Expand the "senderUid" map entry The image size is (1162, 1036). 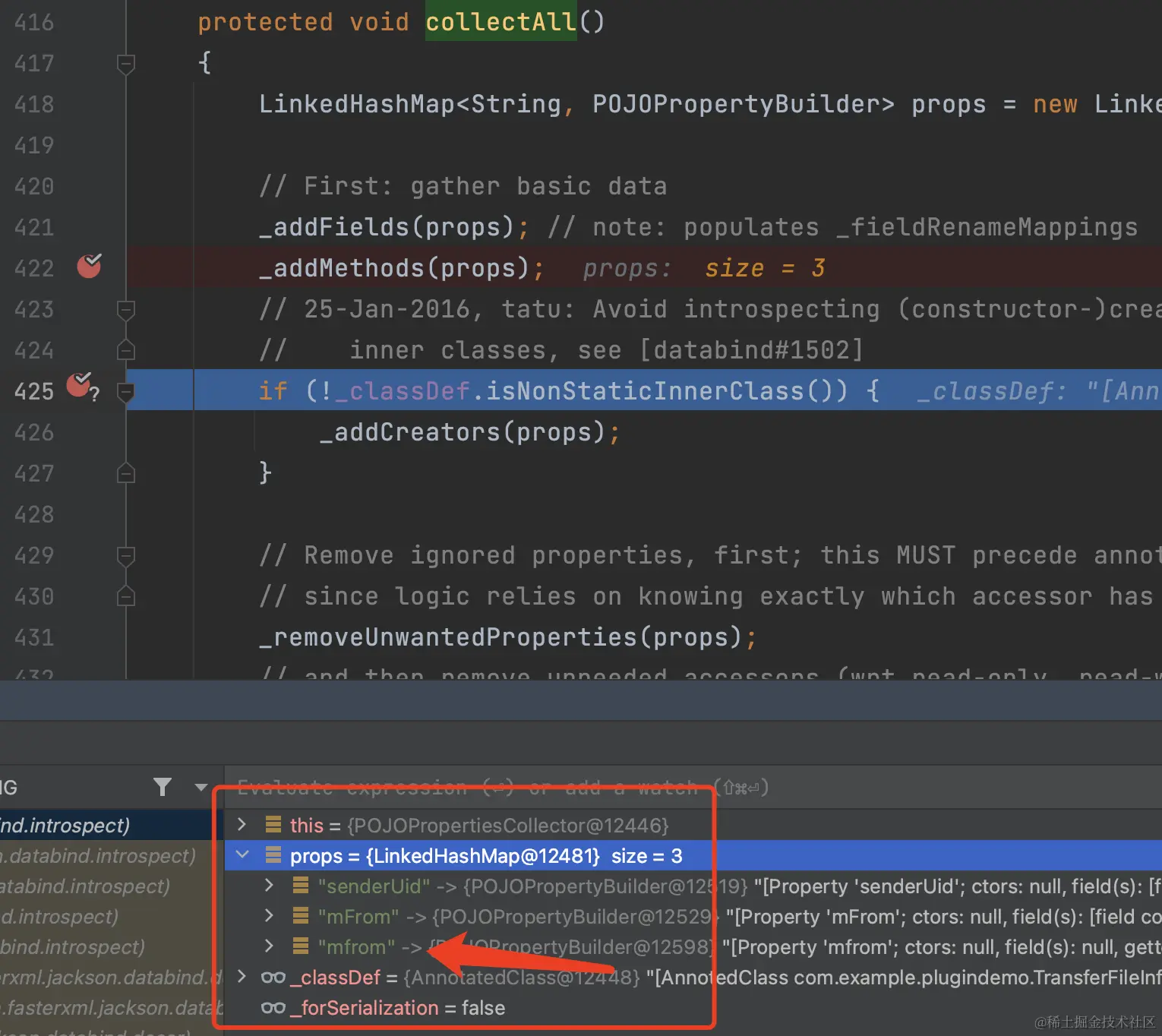coord(269,885)
